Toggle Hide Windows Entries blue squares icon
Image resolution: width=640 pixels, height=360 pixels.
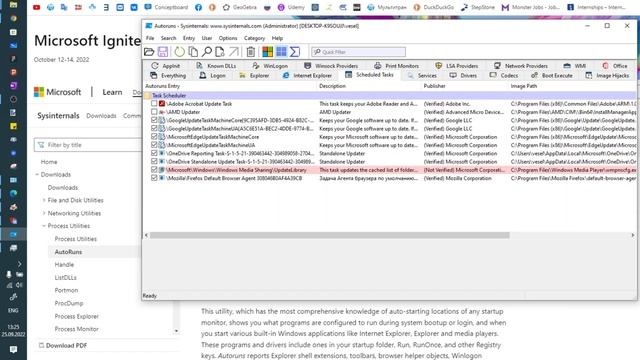tap(281, 52)
